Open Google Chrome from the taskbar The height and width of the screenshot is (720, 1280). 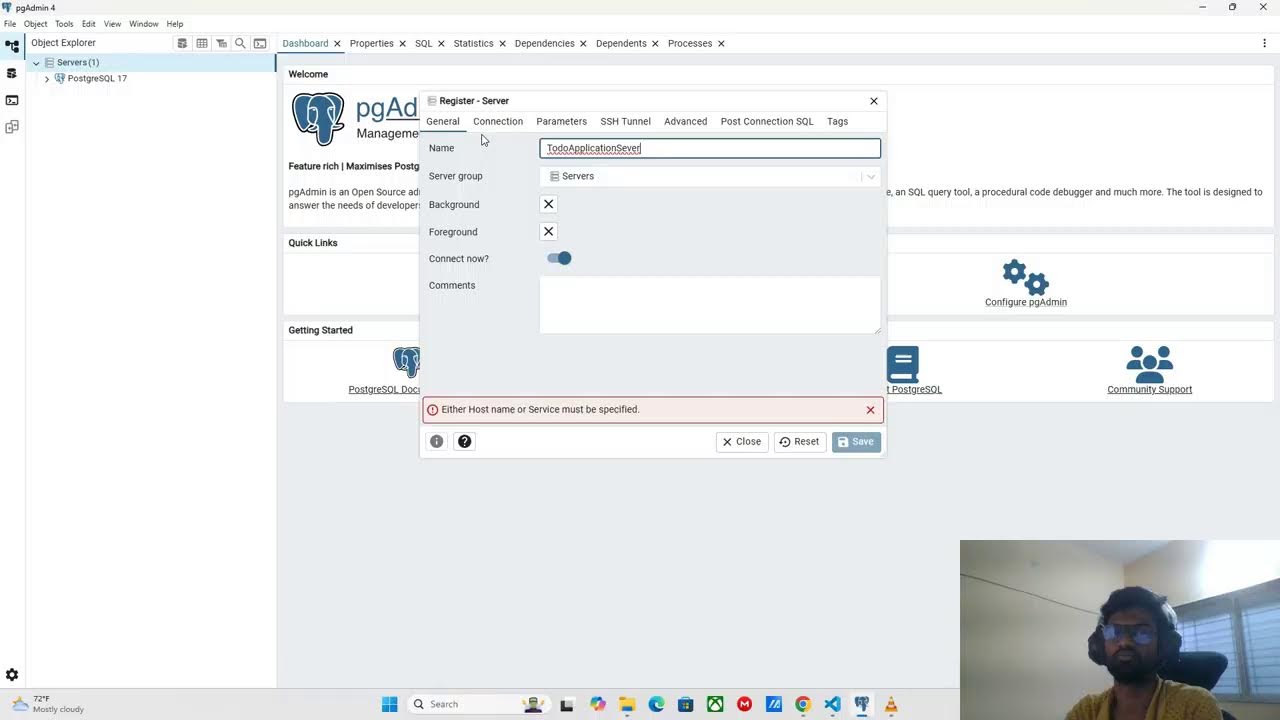pos(802,704)
